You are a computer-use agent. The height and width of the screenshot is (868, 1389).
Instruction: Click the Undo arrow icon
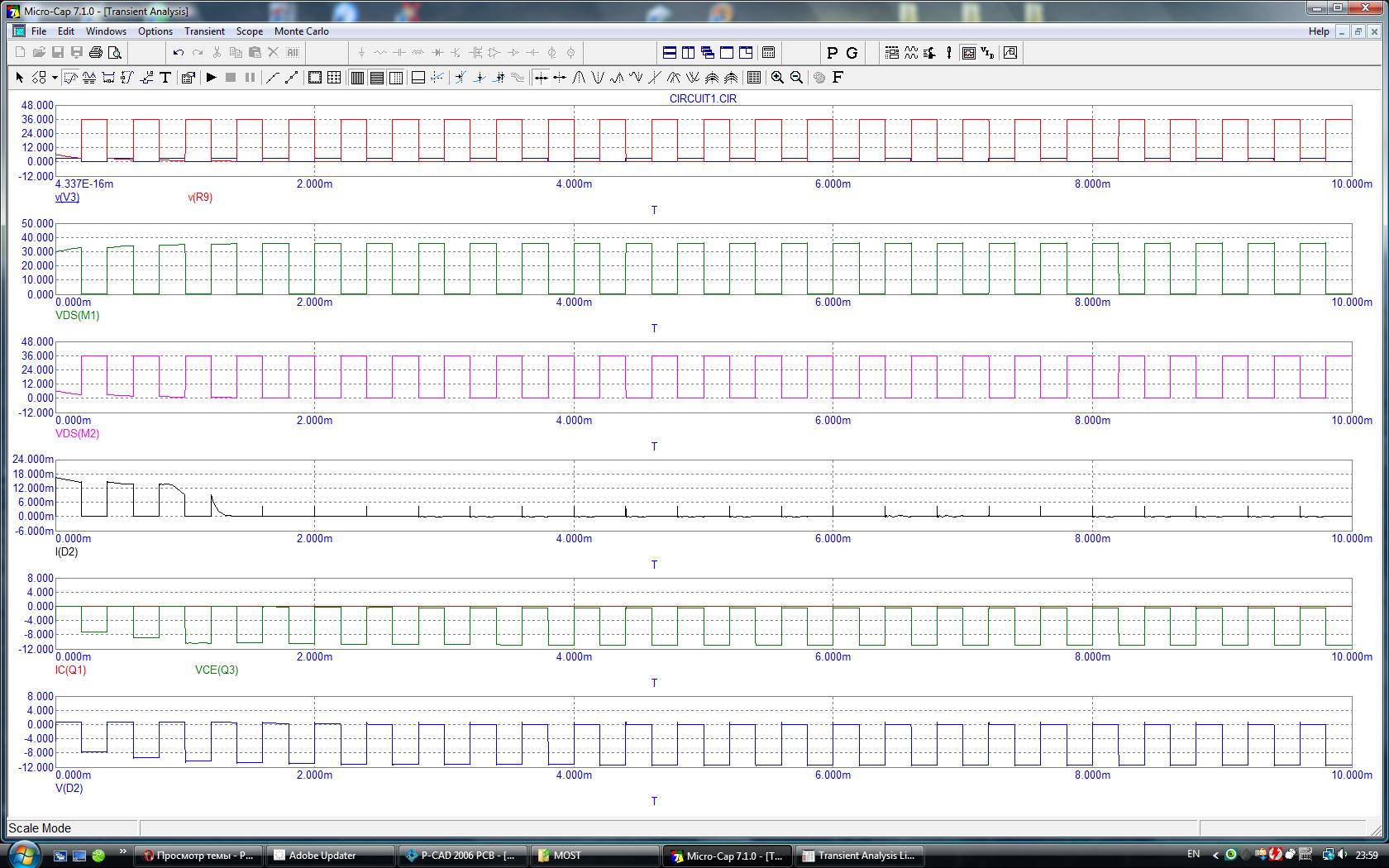click(x=178, y=53)
